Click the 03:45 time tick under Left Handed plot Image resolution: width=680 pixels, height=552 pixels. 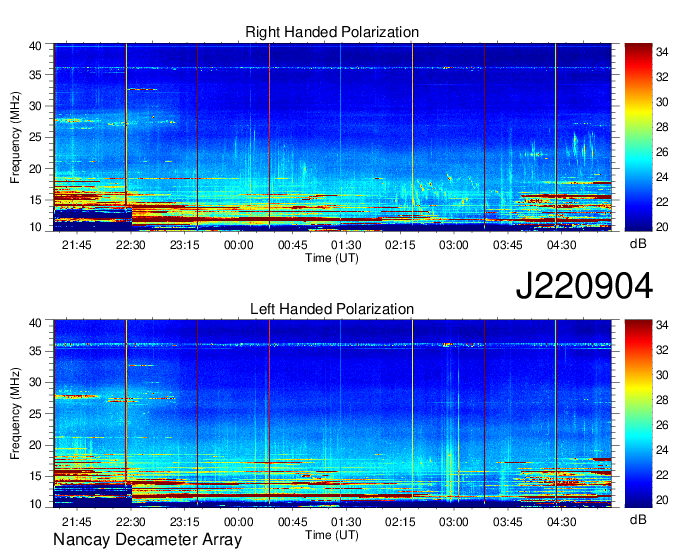507,522
